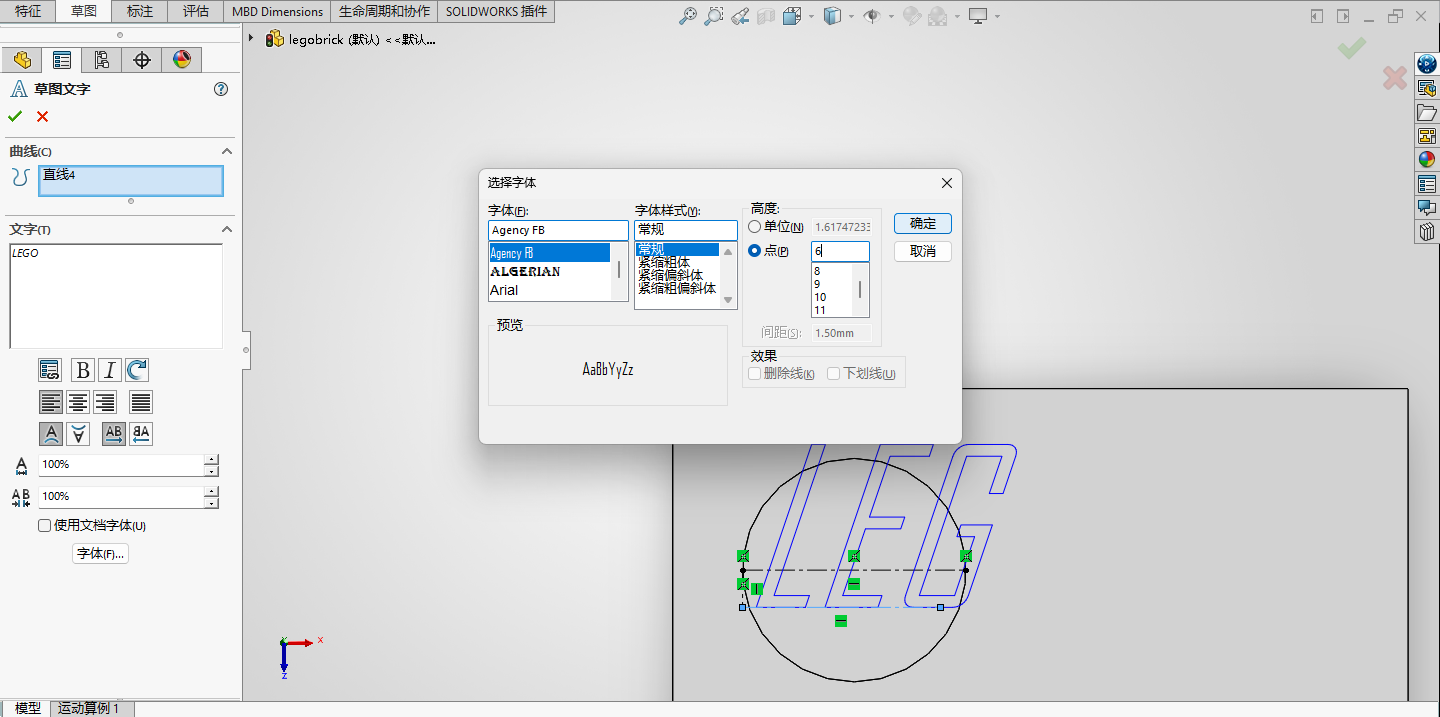Increase the width factor spinner value
The image size is (1440, 717).
pyautogui.click(x=211, y=460)
